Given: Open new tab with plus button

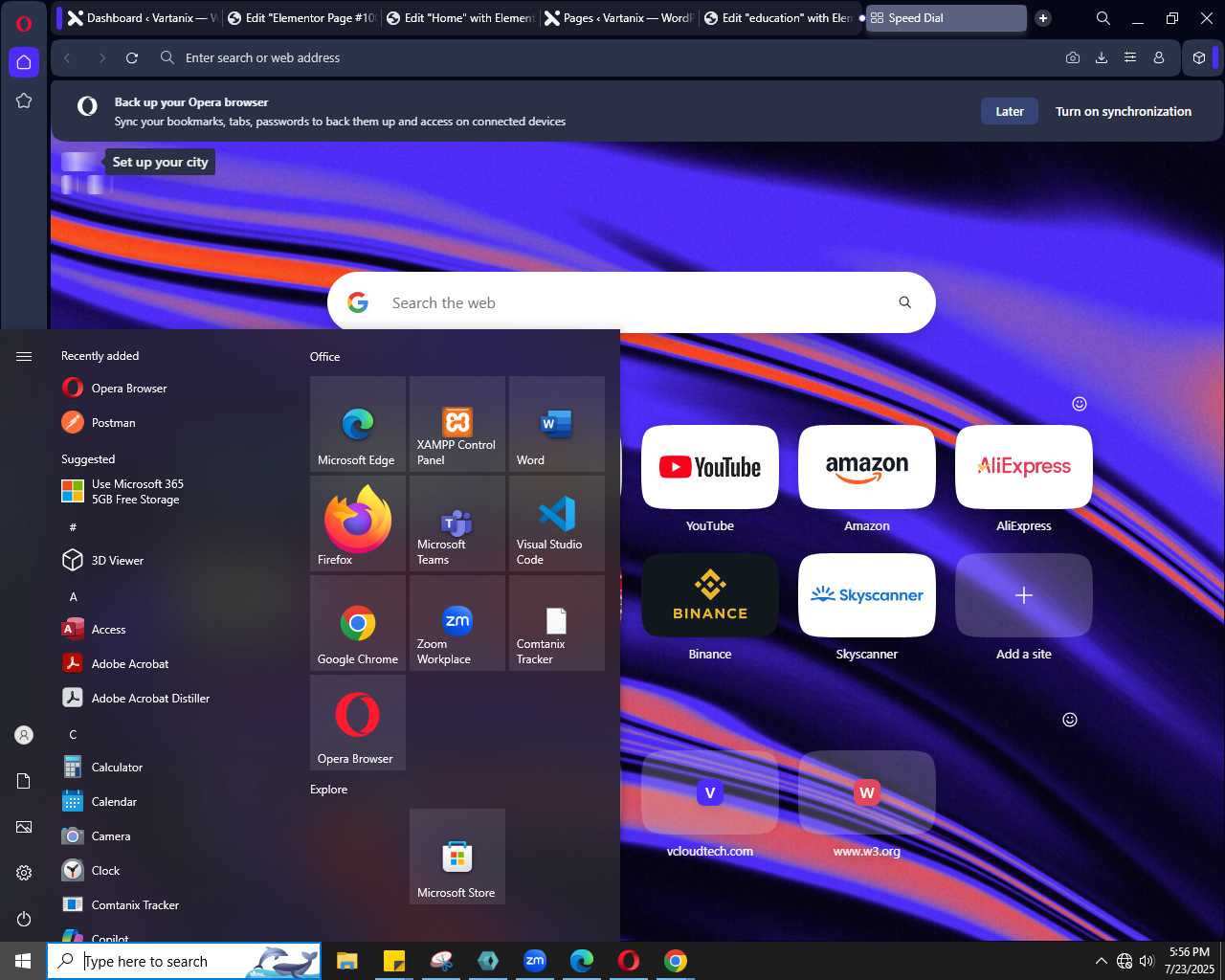Looking at the screenshot, I should [x=1043, y=17].
